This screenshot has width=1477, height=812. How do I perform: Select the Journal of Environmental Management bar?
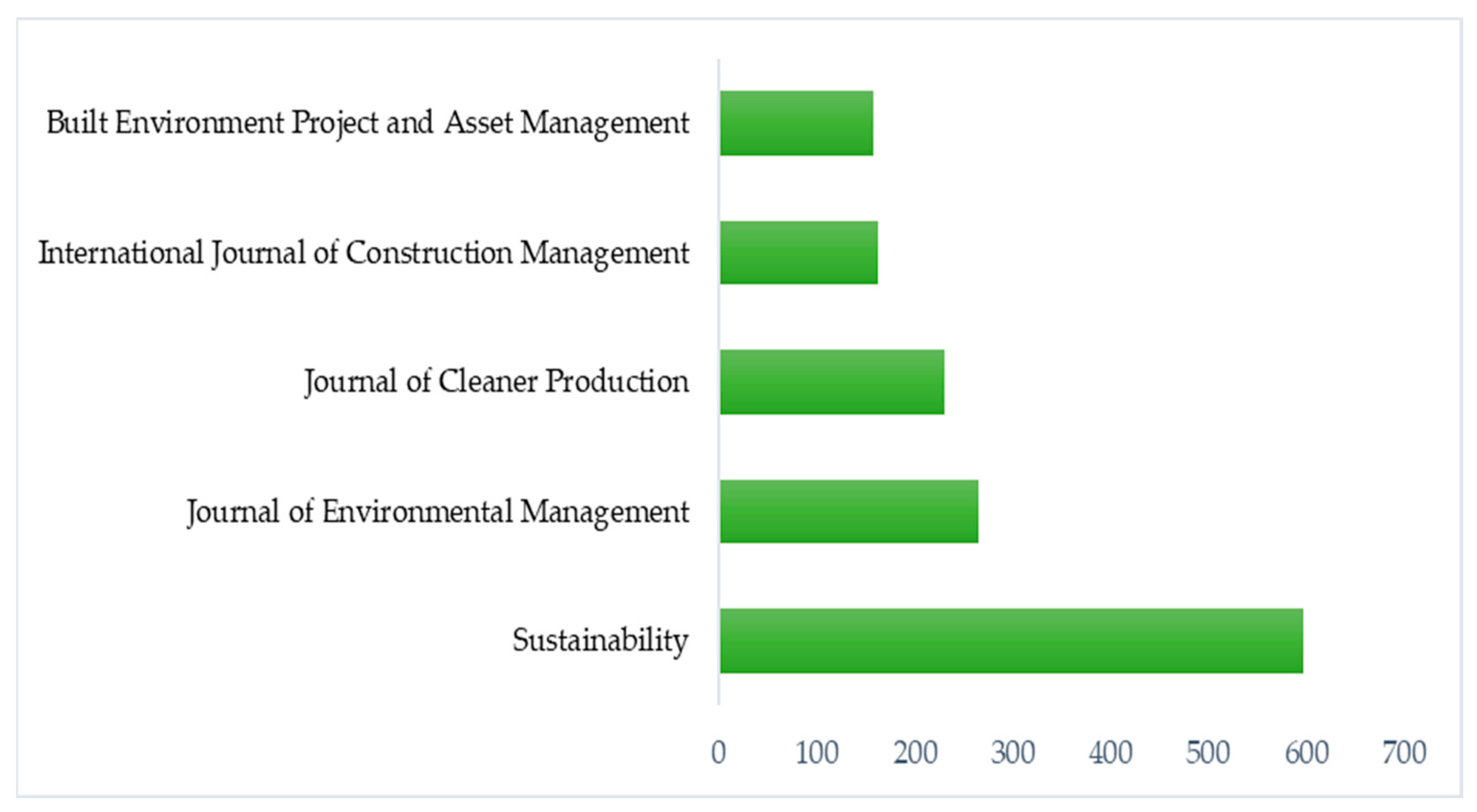[849, 511]
